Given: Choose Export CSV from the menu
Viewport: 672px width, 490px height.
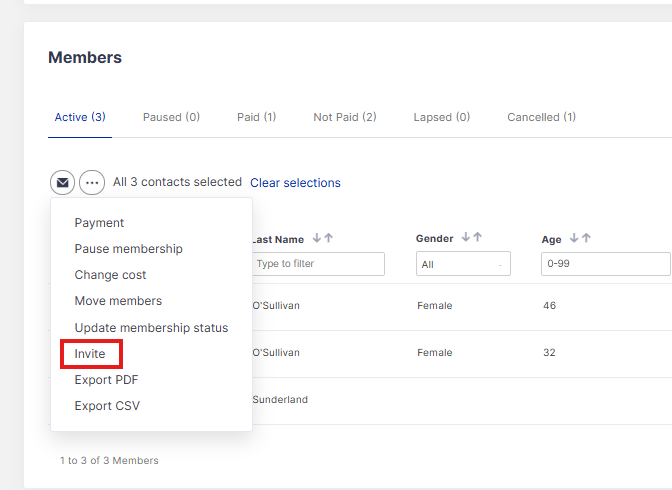Looking at the screenshot, I should pyautogui.click(x=107, y=406).
